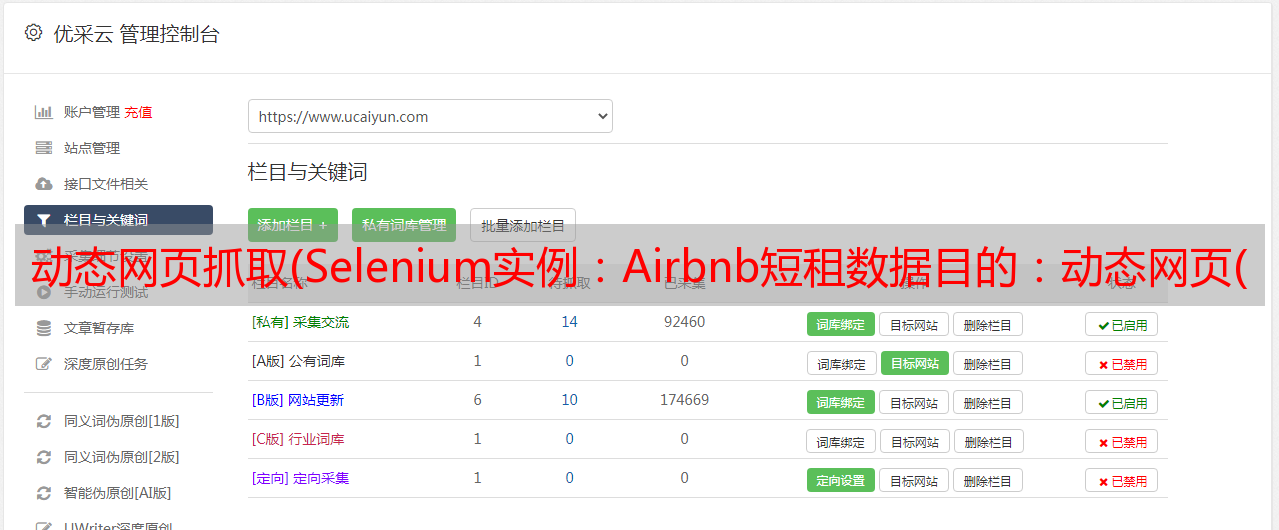Click the 栏目与关键词 section heading
1279x530 pixels.
pos(308,172)
